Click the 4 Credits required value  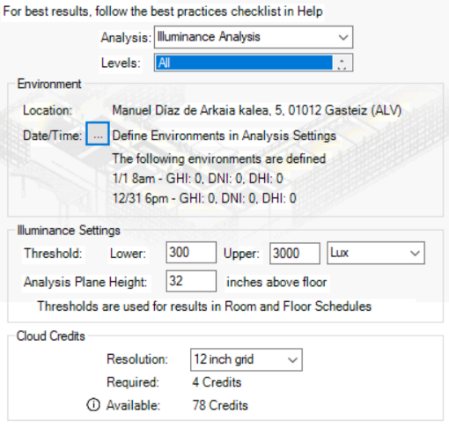tap(217, 382)
